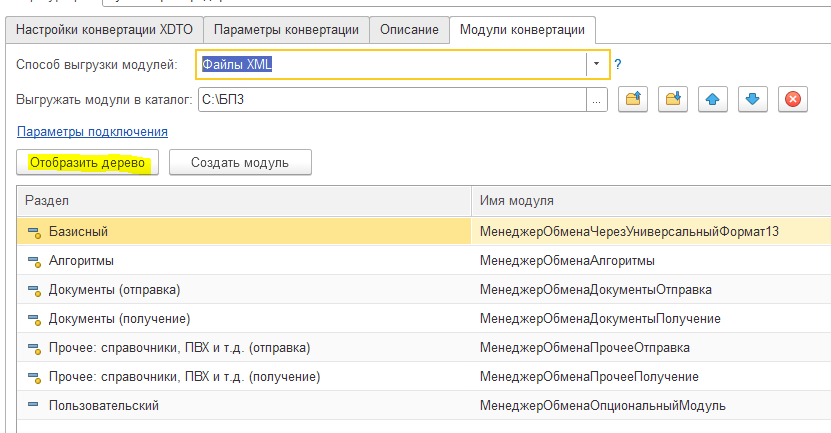Click the folder with up arrow icon
The image size is (831, 433).
coord(633,99)
